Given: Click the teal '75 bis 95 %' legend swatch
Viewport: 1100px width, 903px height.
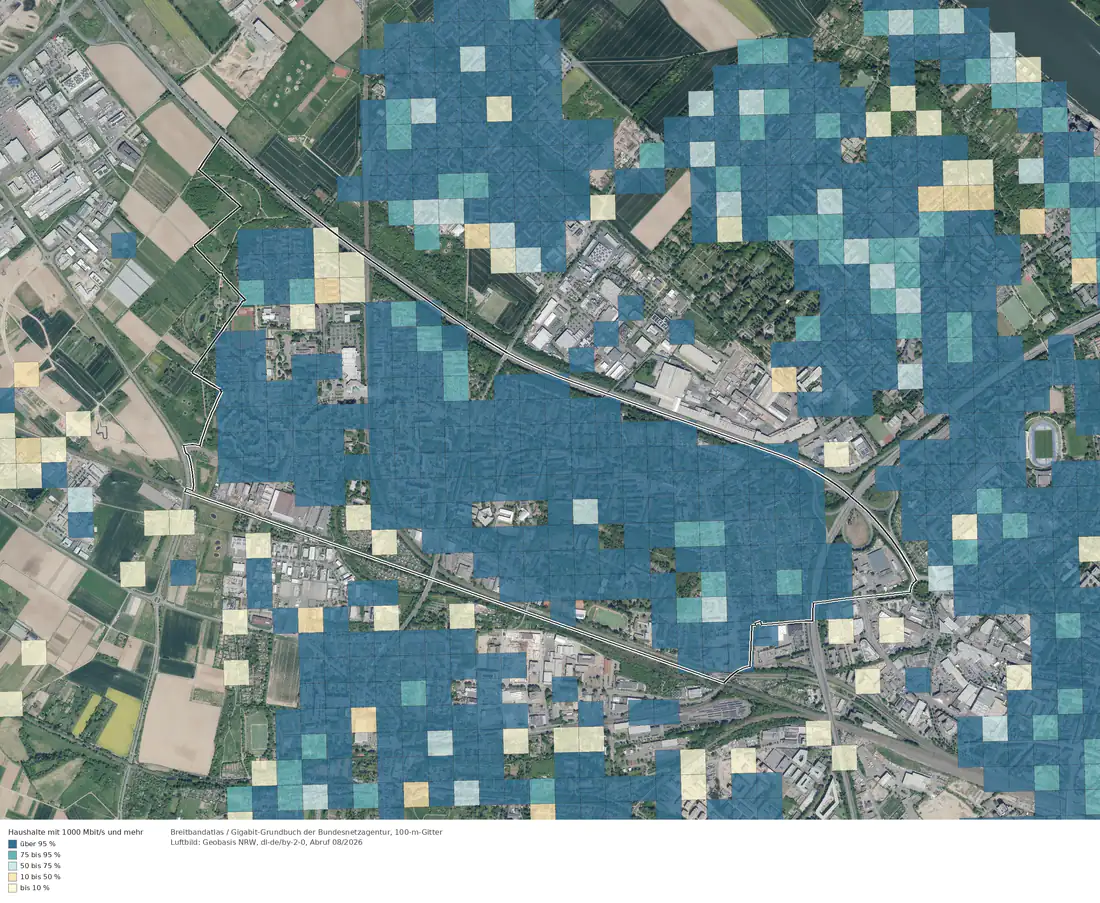Looking at the screenshot, I should click(x=13, y=855).
